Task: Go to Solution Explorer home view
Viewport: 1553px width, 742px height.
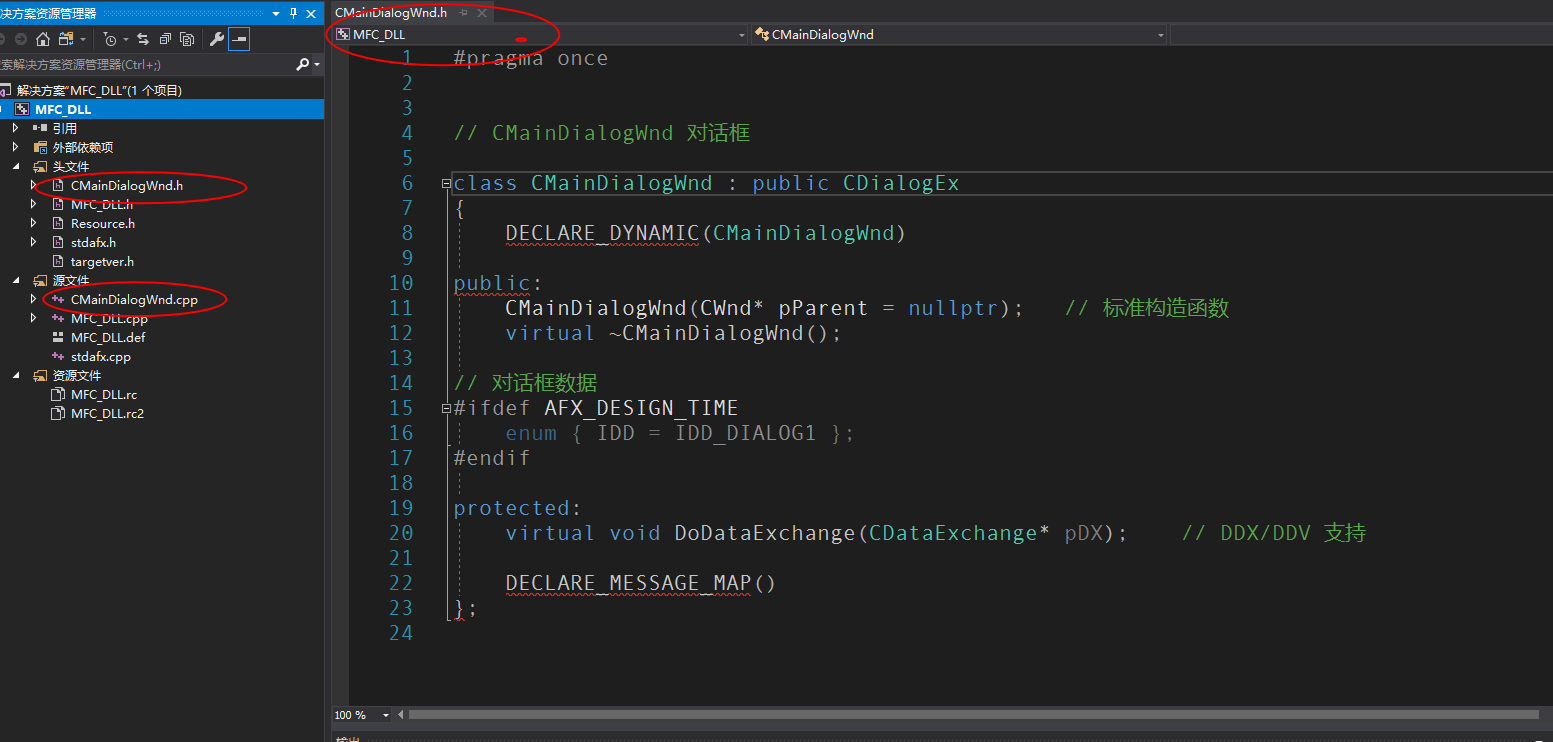Action: (42, 39)
